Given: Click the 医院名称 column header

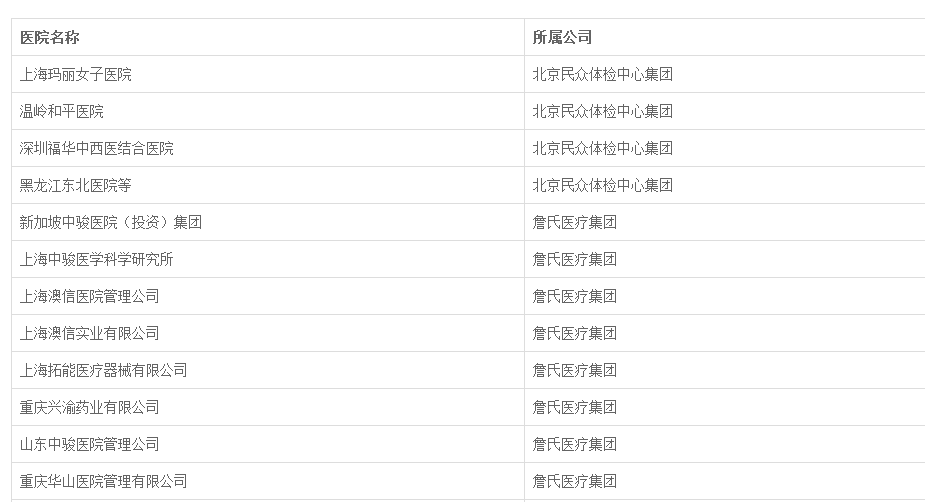Looking at the screenshot, I should [x=50, y=37].
